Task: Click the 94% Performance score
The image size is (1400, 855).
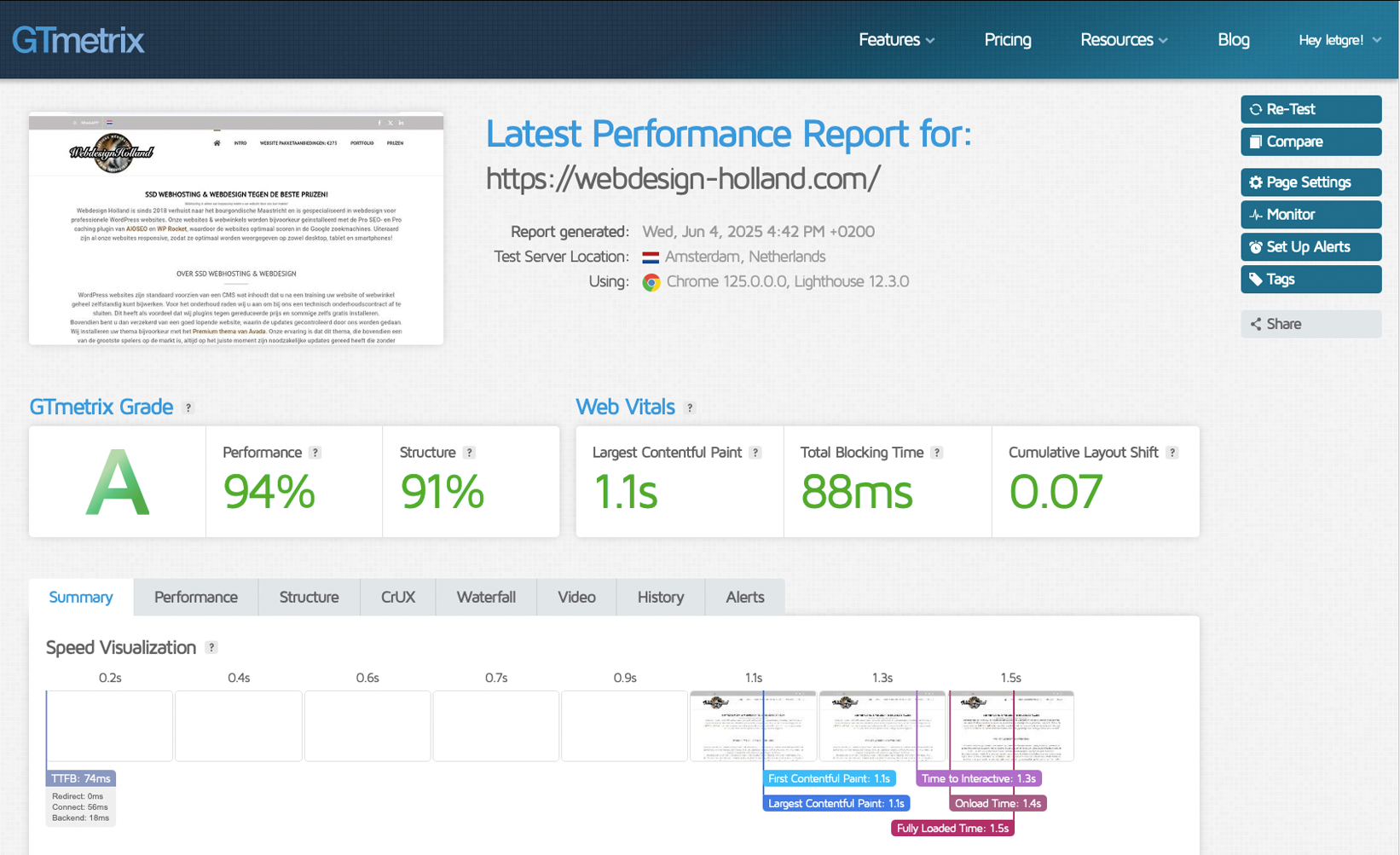Action: 269,492
